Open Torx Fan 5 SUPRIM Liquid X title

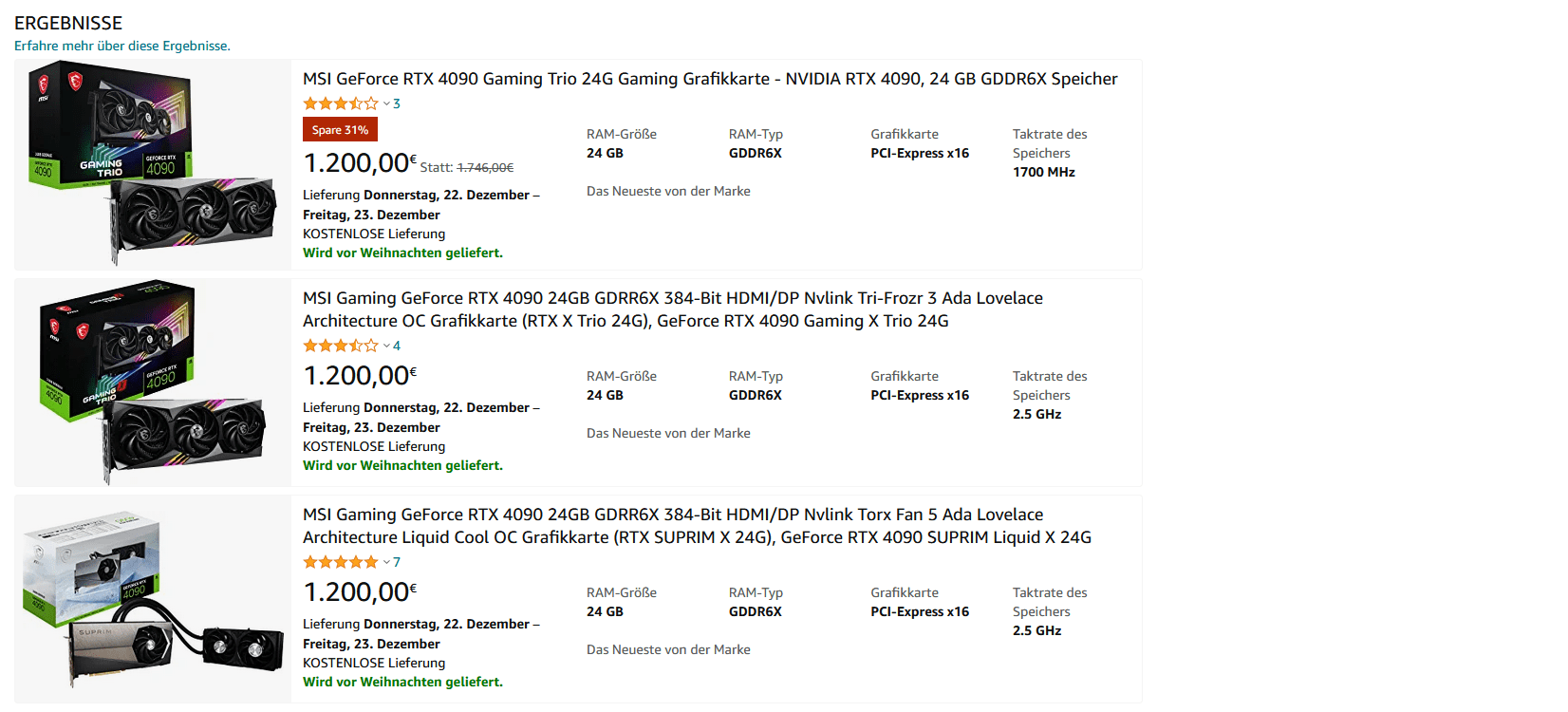(x=697, y=526)
